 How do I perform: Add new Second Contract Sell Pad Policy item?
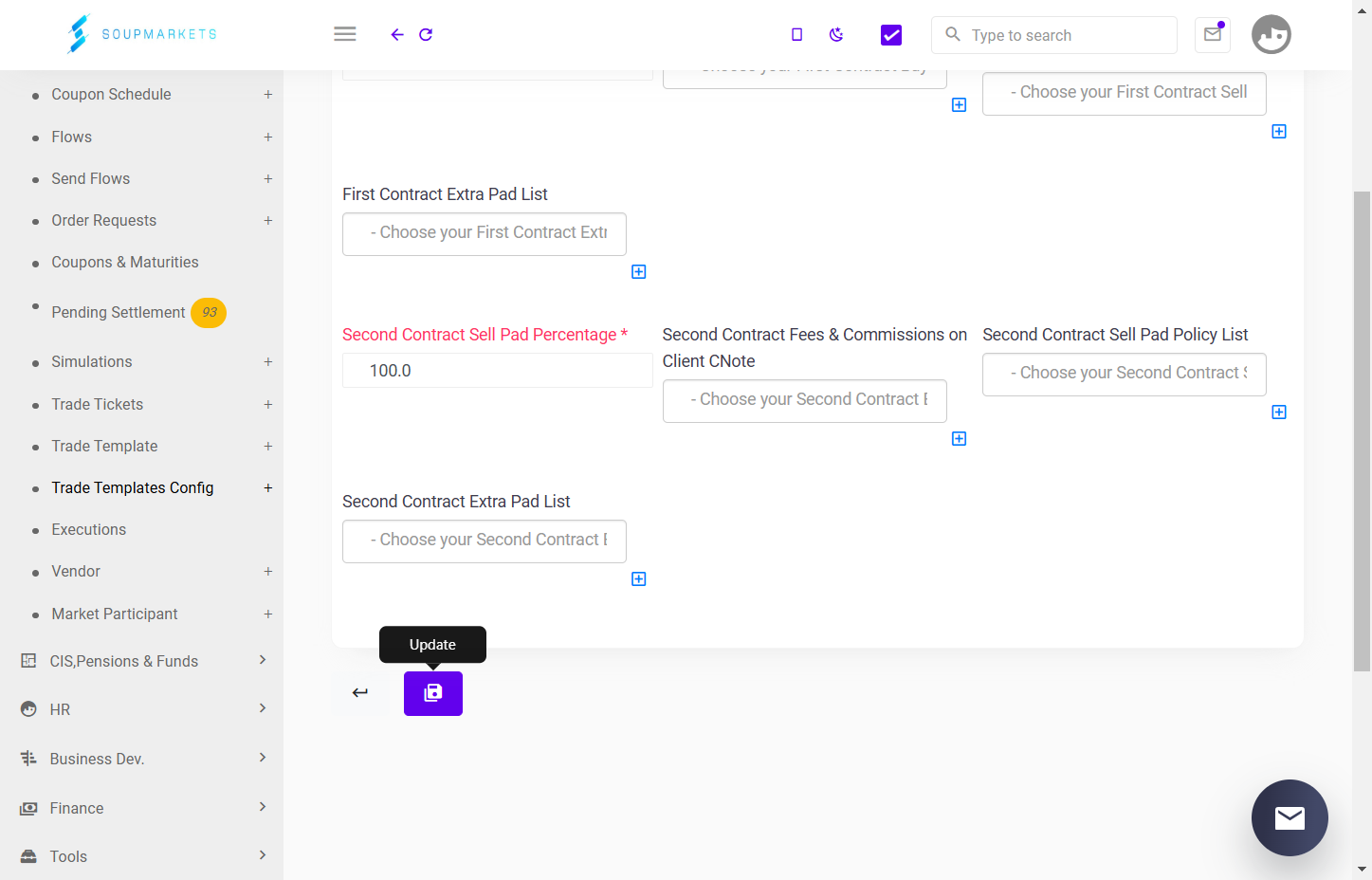(1279, 412)
